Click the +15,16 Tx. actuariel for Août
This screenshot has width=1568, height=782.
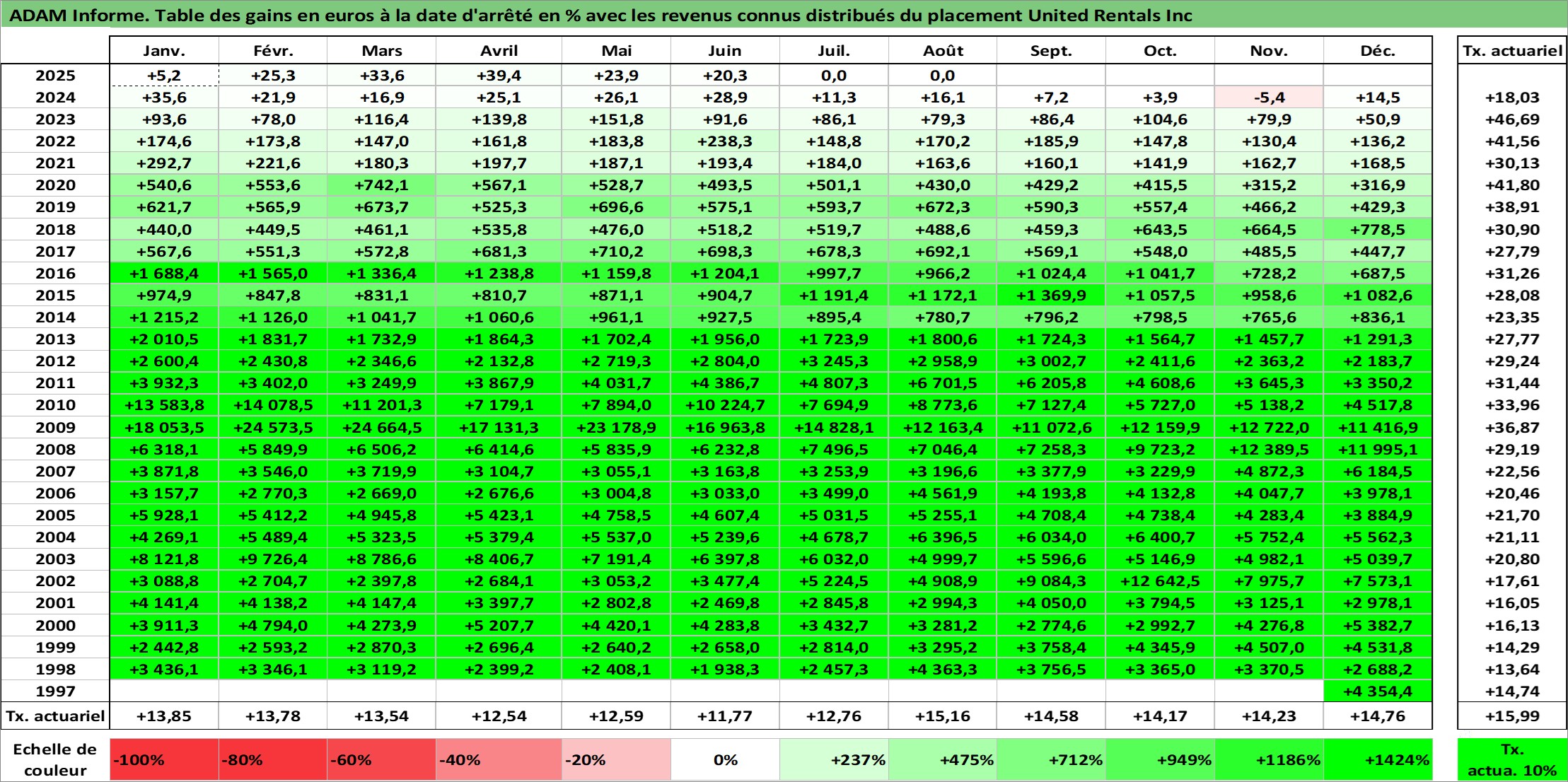tap(943, 716)
